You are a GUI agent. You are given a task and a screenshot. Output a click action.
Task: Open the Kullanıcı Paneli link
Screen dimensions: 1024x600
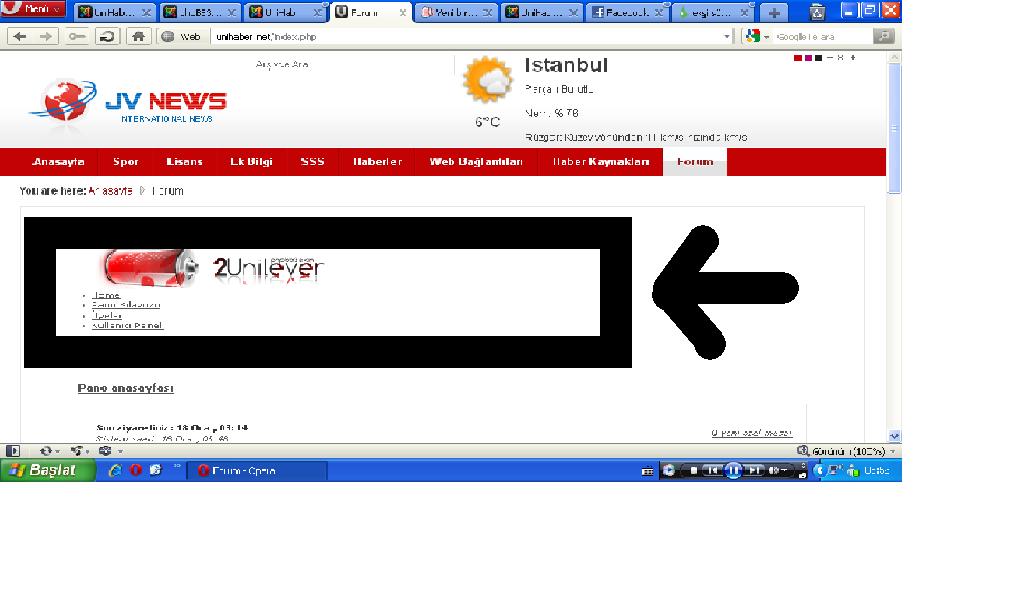[127, 325]
